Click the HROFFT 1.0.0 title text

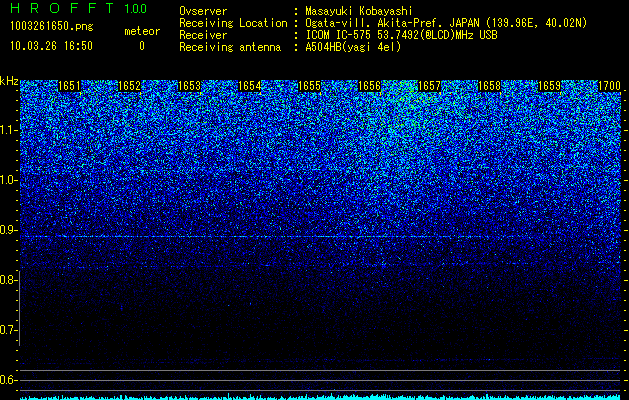pyautogui.click(x=78, y=8)
